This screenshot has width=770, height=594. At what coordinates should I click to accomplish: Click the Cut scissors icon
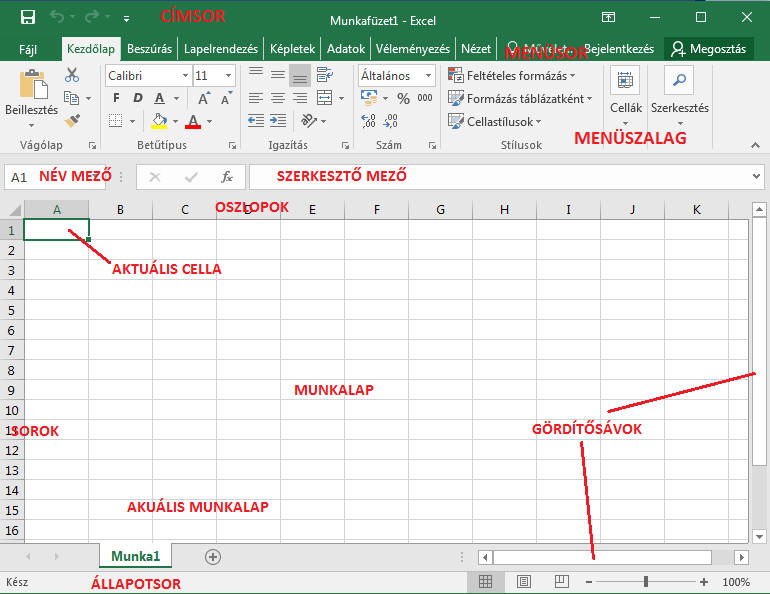pyautogui.click(x=72, y=75)
